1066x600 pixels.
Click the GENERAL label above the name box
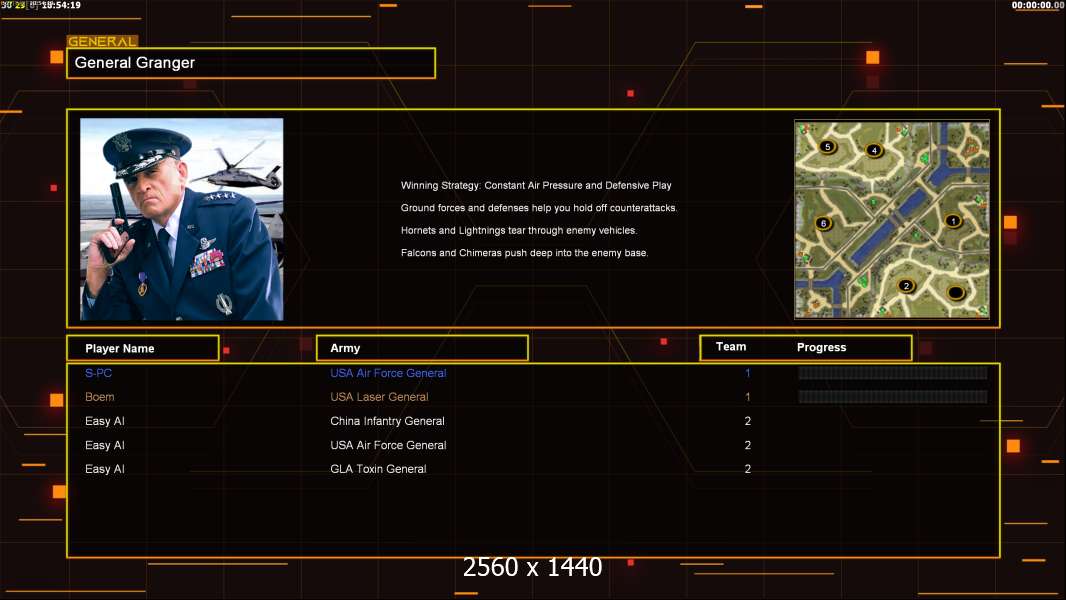click(x=102, y=41)
